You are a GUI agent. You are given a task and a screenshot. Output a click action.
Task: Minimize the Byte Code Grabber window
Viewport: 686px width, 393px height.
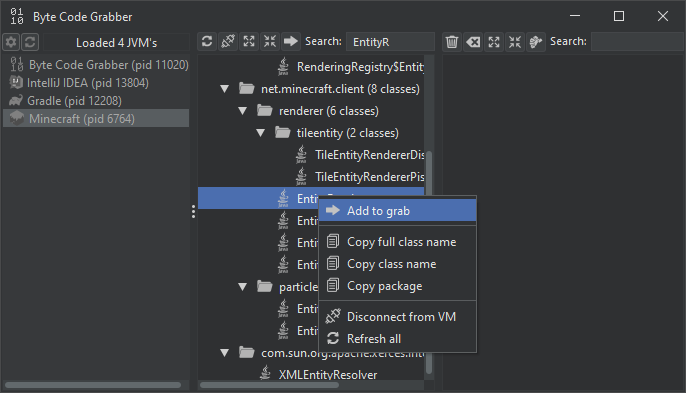pyautogui.click(x=575, y=17)
